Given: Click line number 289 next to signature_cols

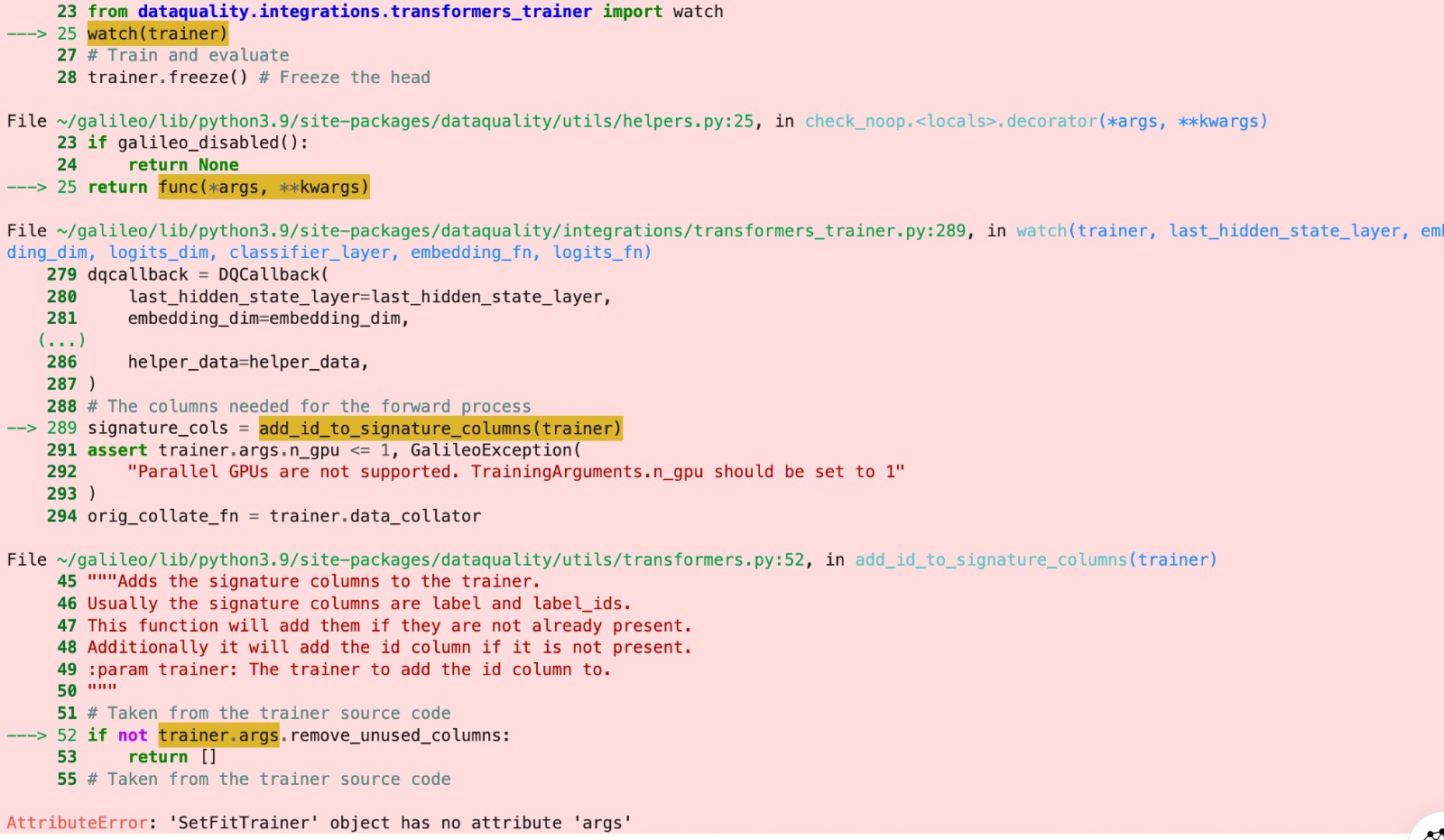Looking at the screenshot, I should [63, 428].
